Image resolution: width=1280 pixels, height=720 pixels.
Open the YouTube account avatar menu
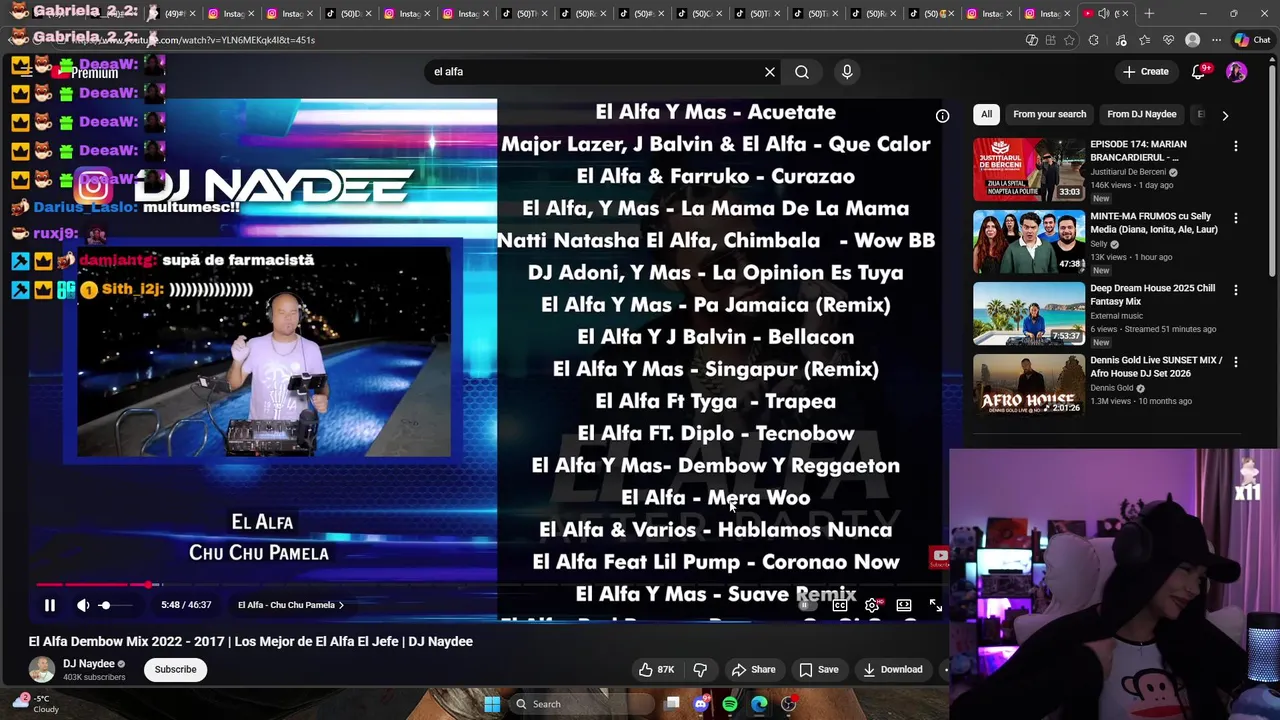coord(1237,72)
